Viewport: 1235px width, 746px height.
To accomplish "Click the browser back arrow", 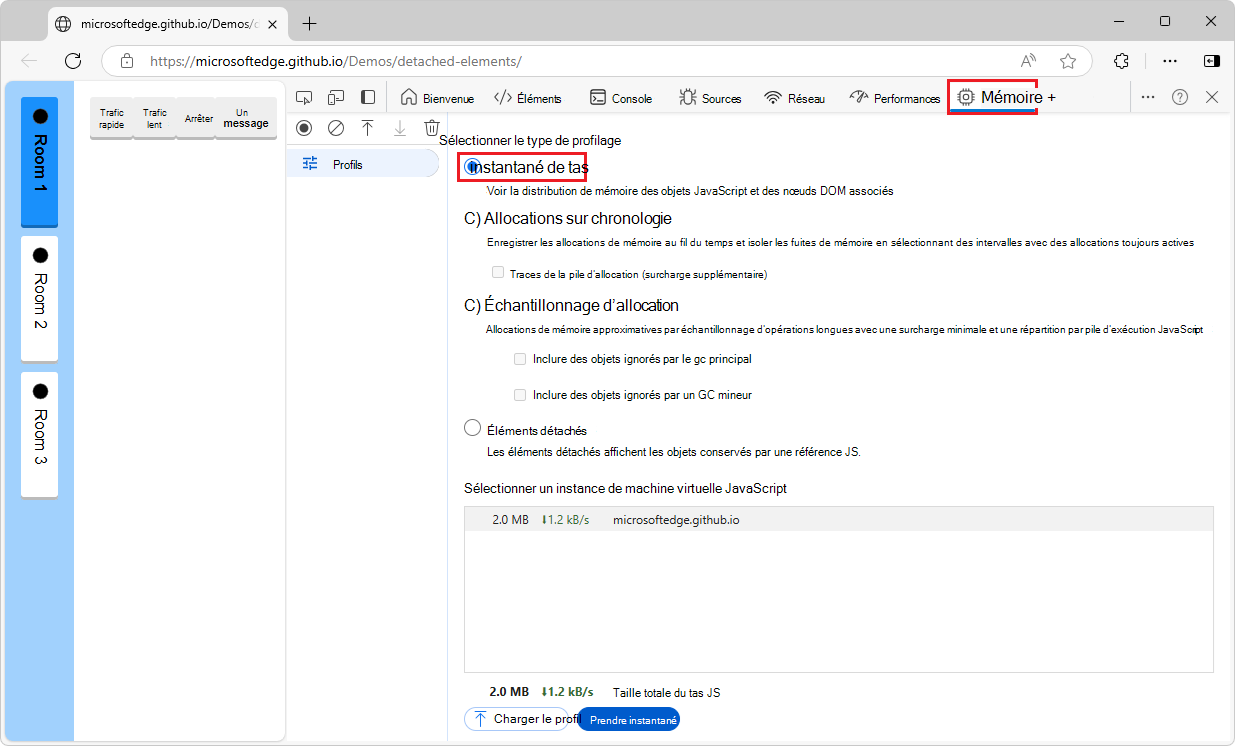I will (29, 60).
